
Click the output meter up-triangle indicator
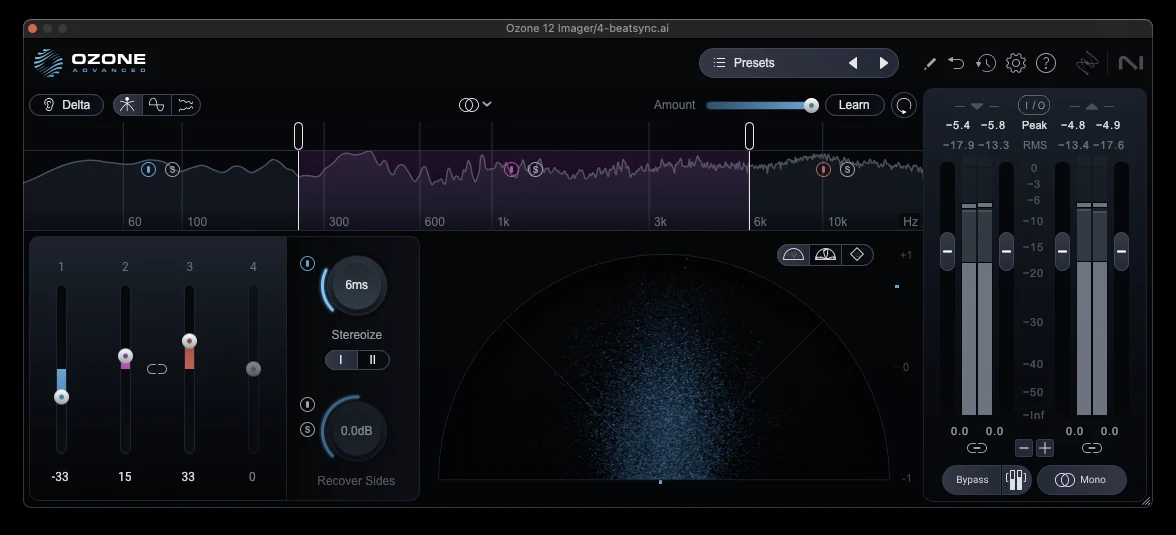click(x=1091, y=107)
